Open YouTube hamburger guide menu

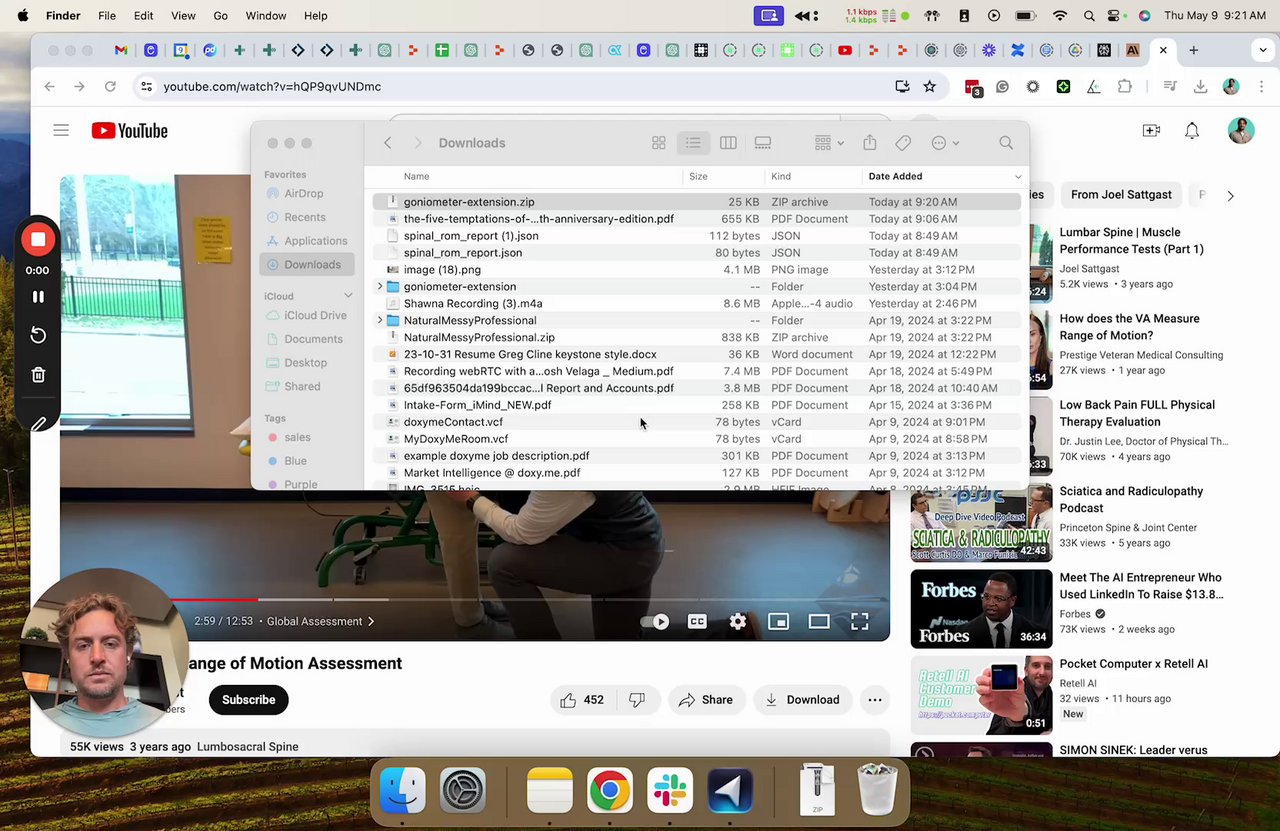click(x=61, y=131)
